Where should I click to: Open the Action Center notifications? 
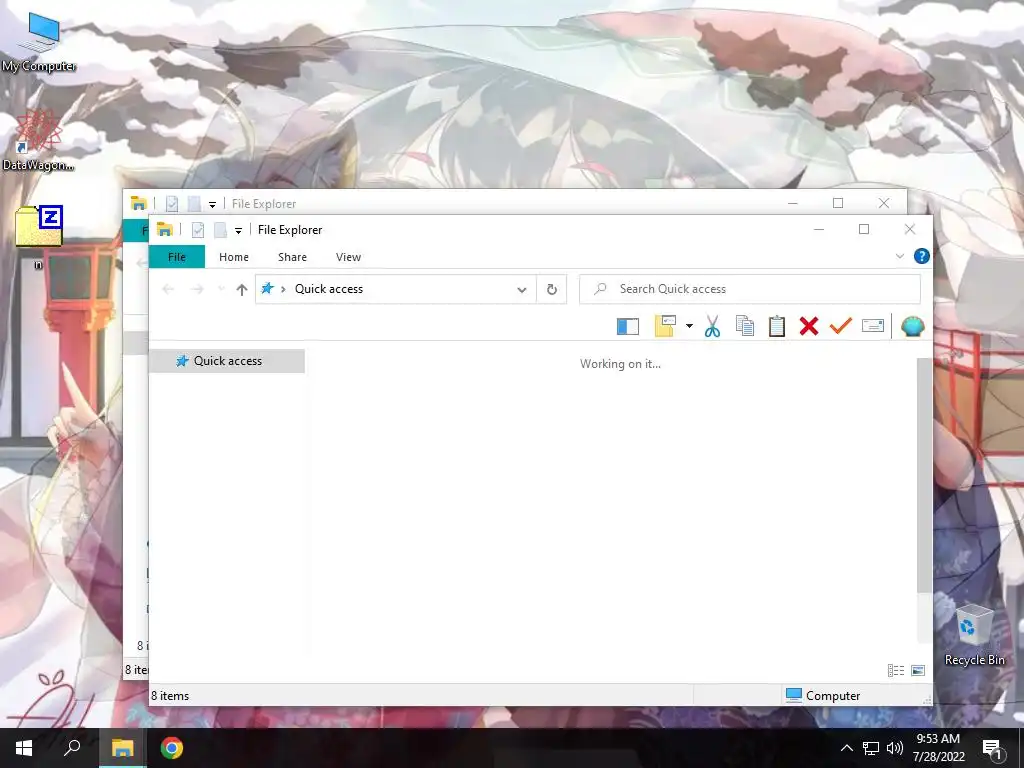point(993,748)
